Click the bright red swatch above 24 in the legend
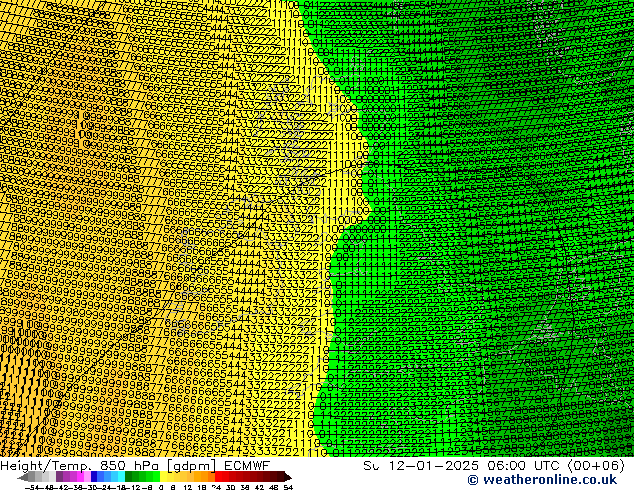Image resolution: width=634 pixels, height=490 pixels. [x=218, y=476]
